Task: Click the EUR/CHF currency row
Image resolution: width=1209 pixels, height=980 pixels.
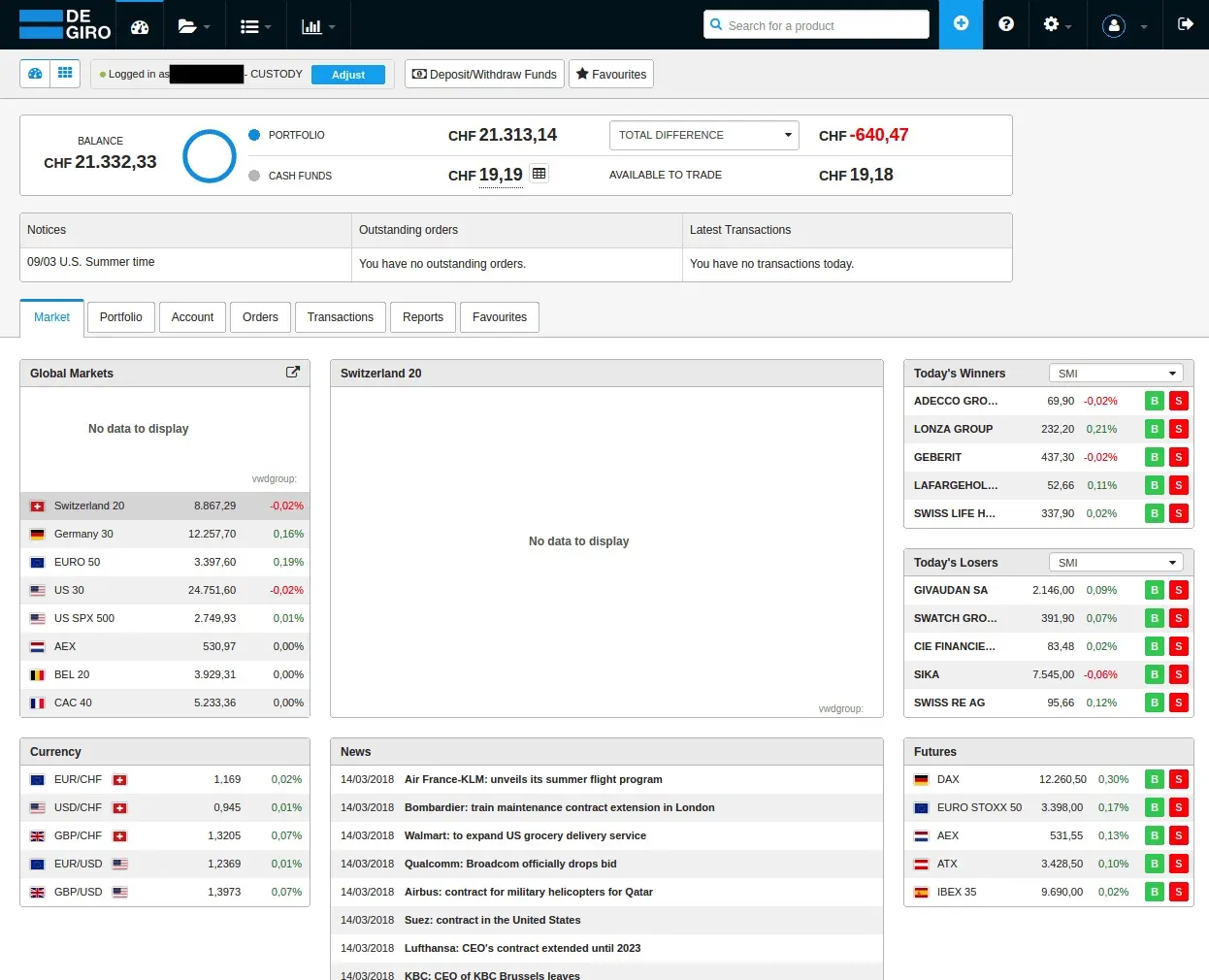Action: pyautogui.click(x=165, y=779)
